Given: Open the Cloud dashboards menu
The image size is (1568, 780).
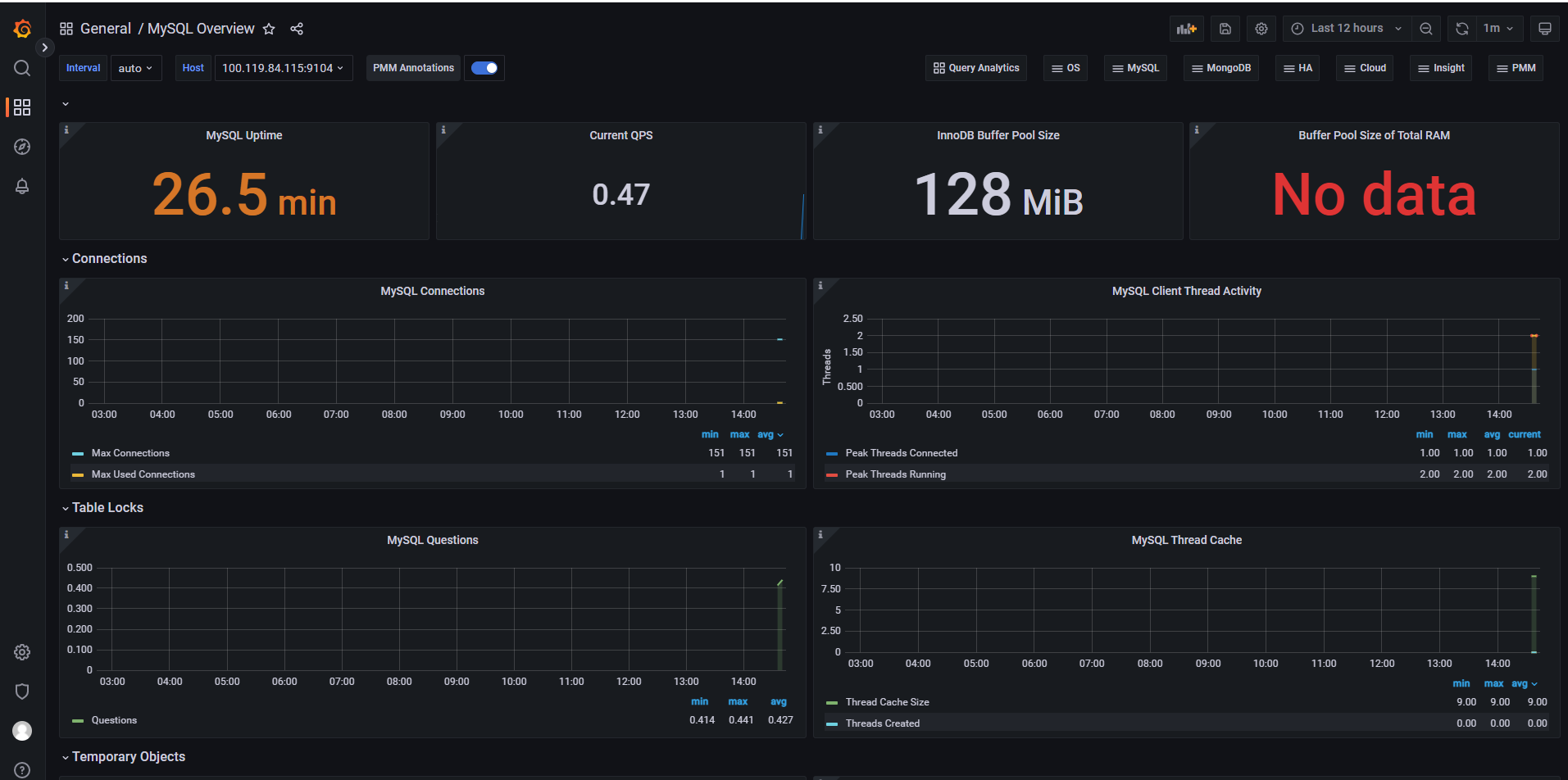Looking at the screenshot, I should click(x=1366, y=68).
